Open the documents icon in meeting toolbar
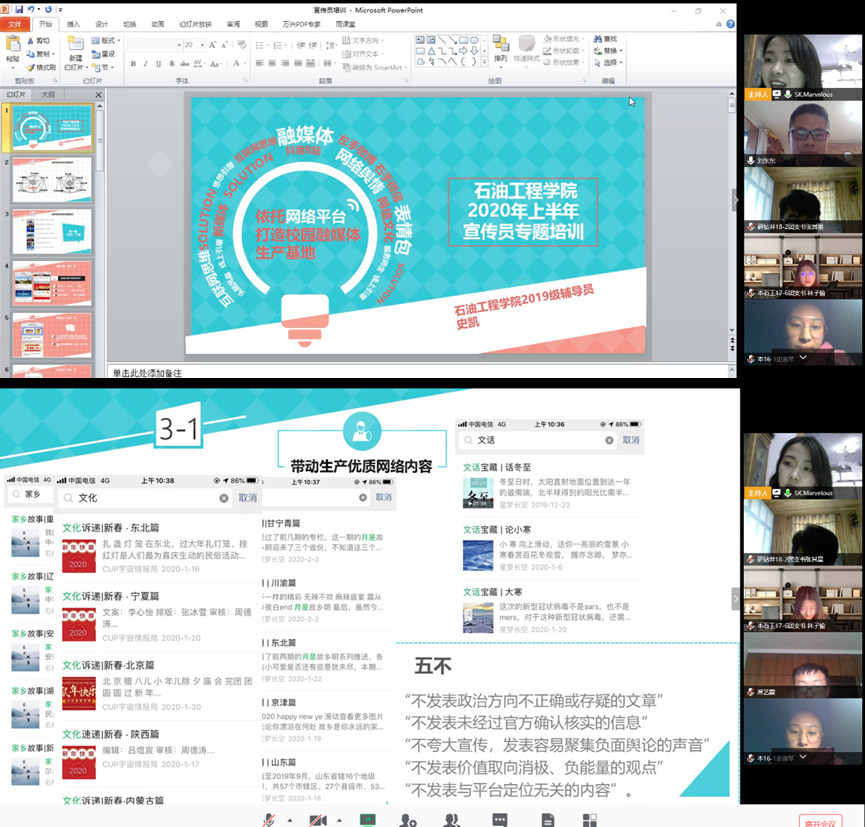This screenshot has height=827, width=865. point(546,819)
